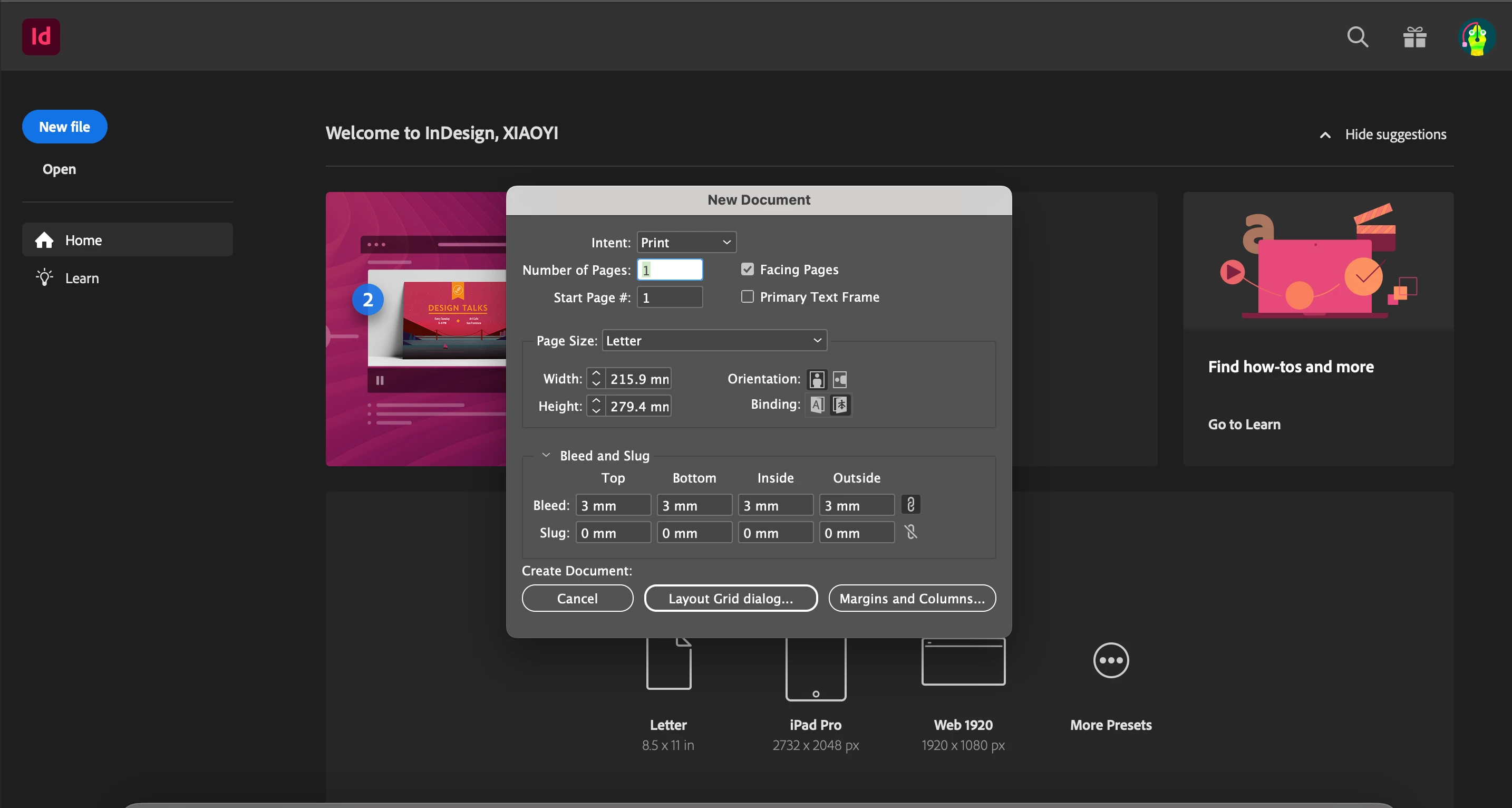Uncheck the Facing Pages checkbox
Image resolution: width=1512 pixels, height=808 pixels.
(747, 270)
